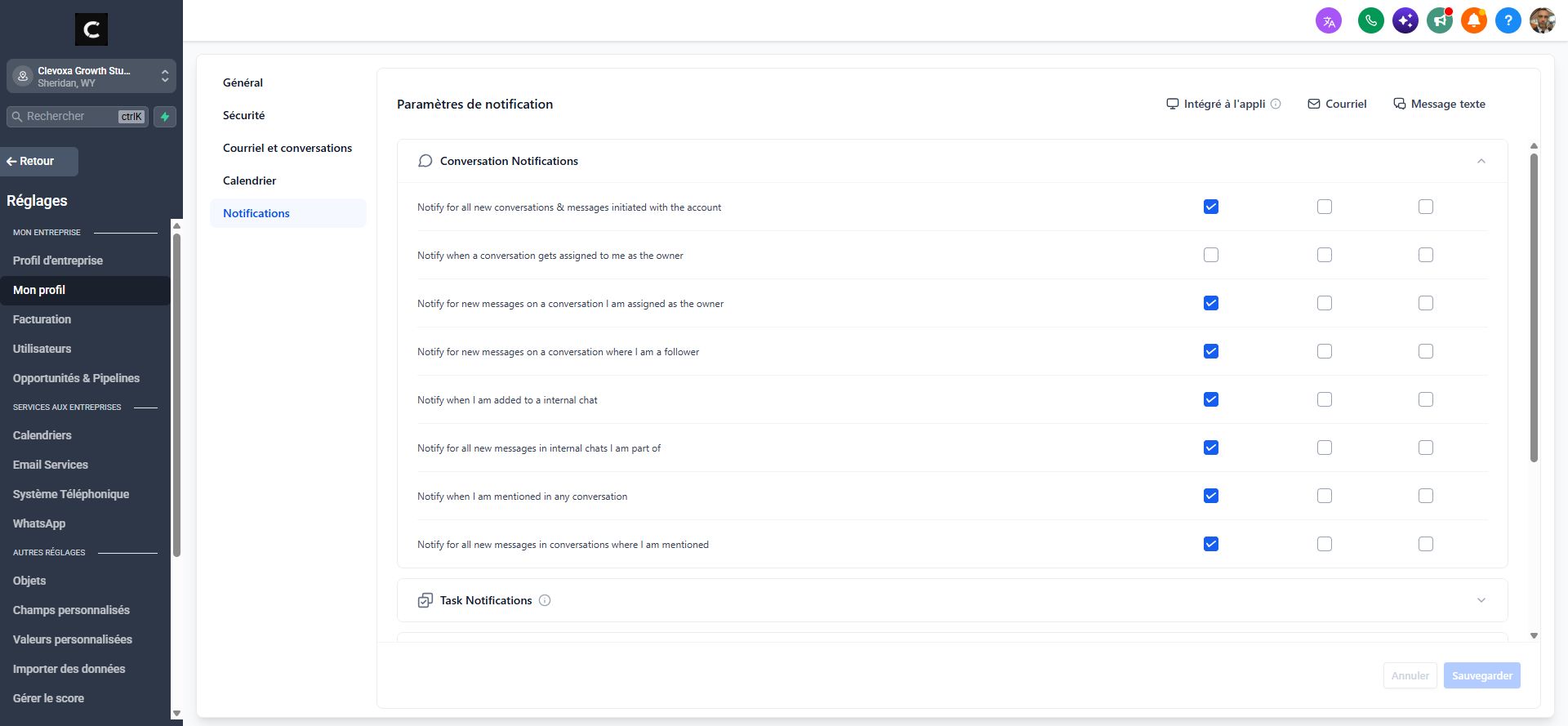Enable text message for follower conversation messages

(1426, 351)
